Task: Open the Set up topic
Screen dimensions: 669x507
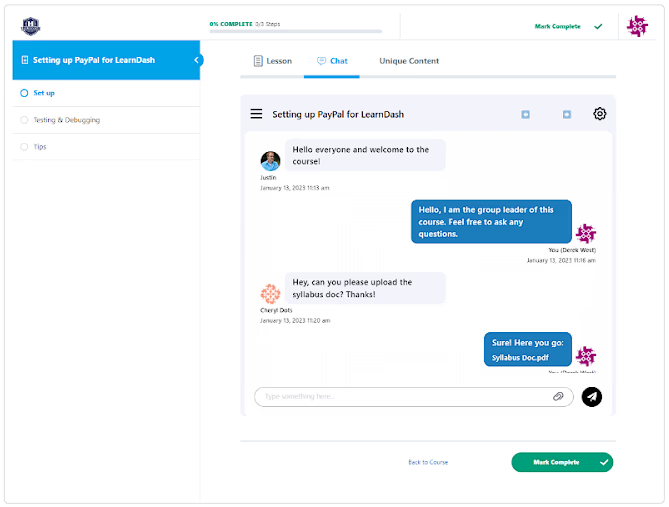Action: point(44,93)
